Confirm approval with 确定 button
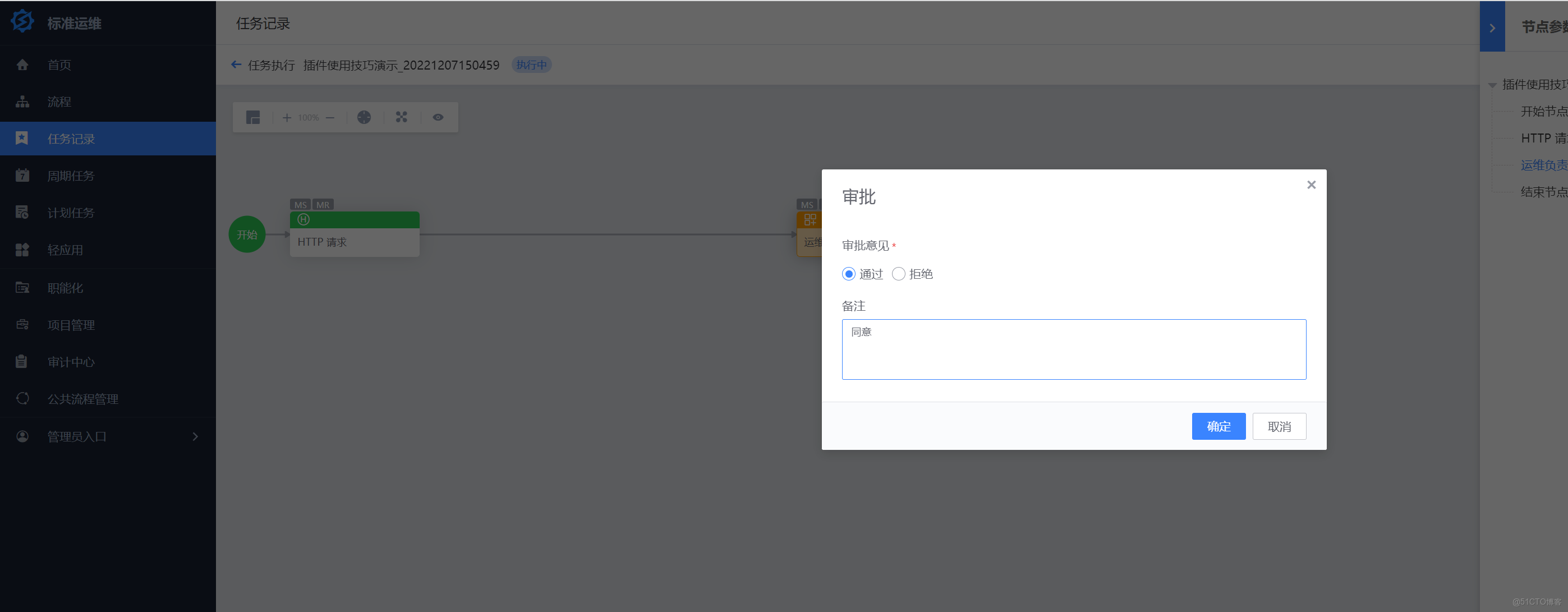Image resolution: width=1568 pixels, height=612 pixels. 1218,426
